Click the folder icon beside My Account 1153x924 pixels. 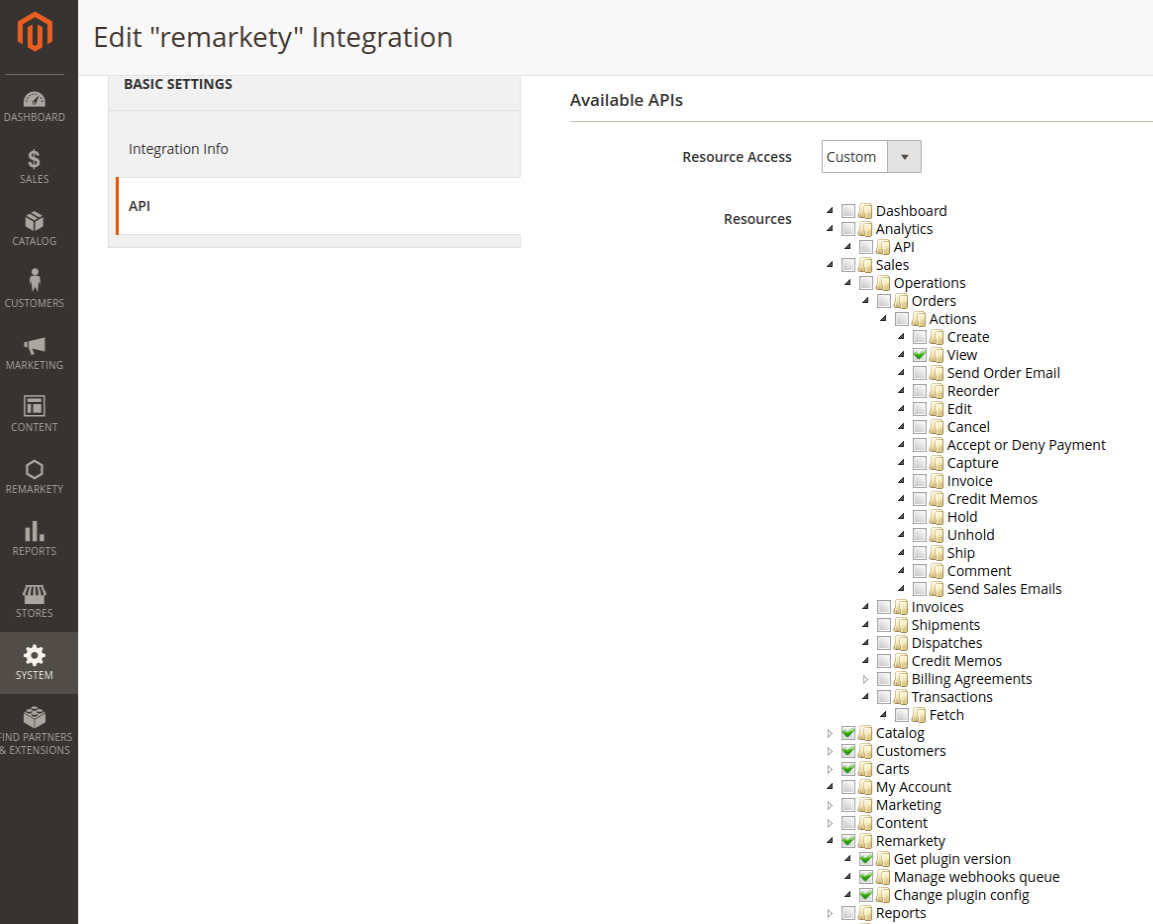point(865,787)
